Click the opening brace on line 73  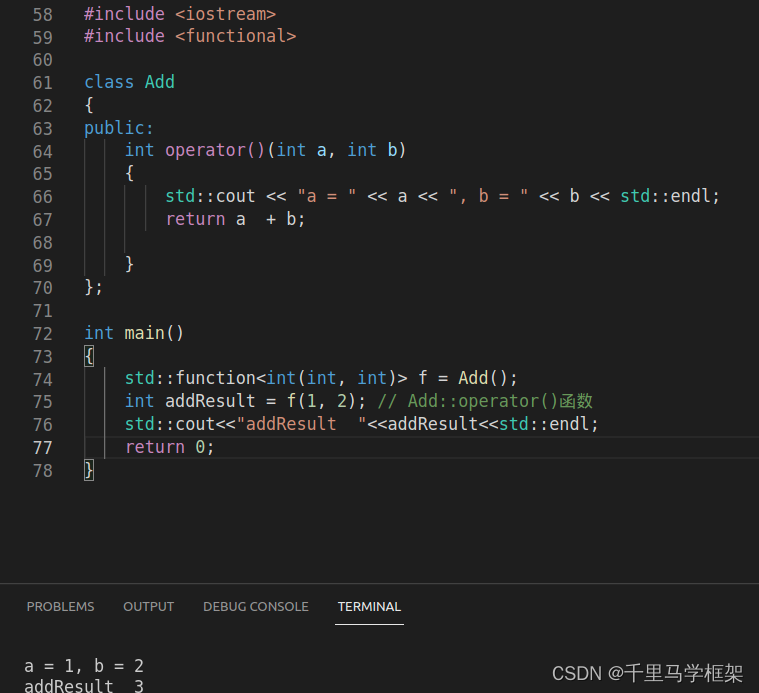pyautogui.click(x=89, y=356)
